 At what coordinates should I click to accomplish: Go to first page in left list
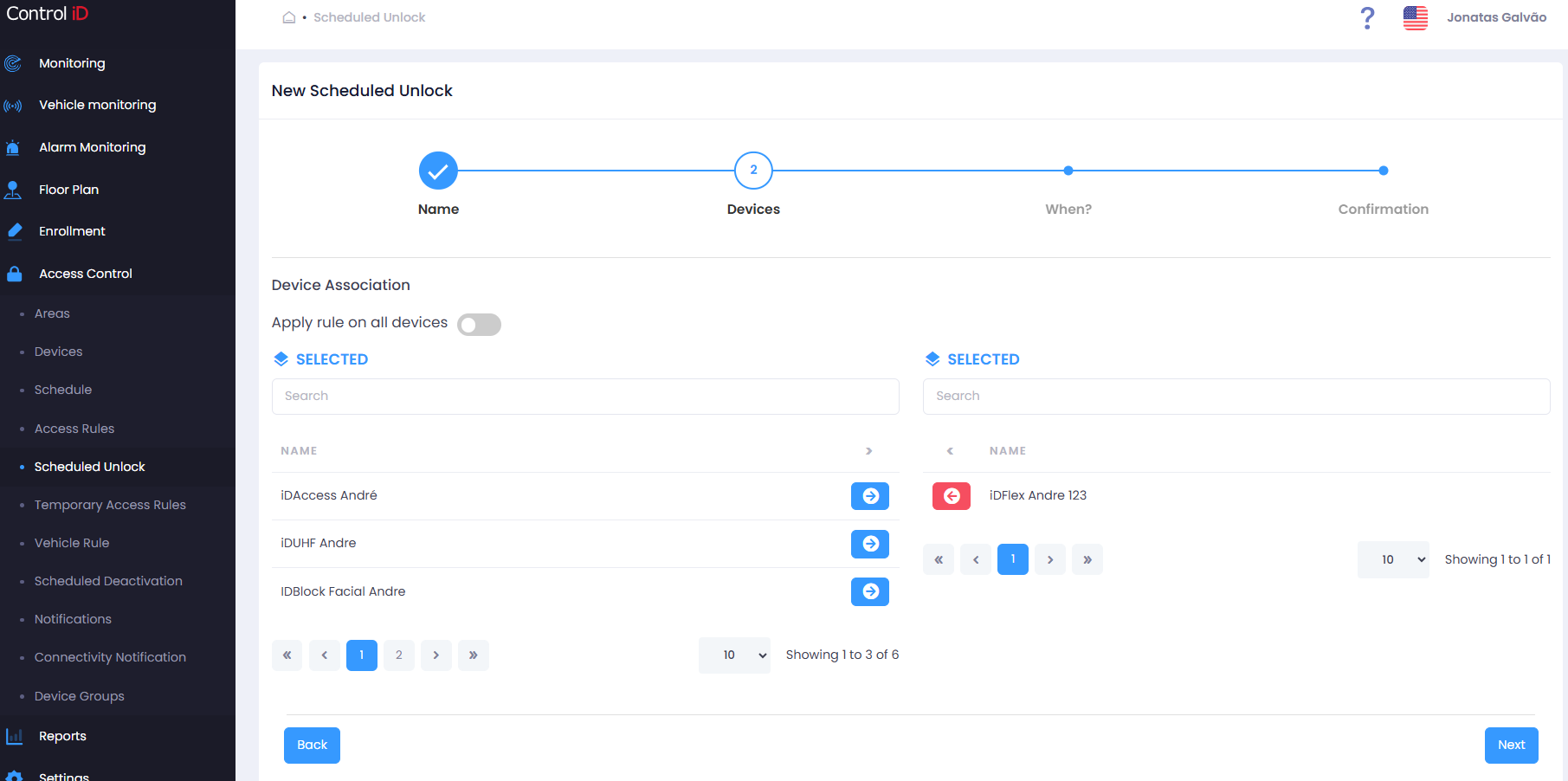point(287,655)
